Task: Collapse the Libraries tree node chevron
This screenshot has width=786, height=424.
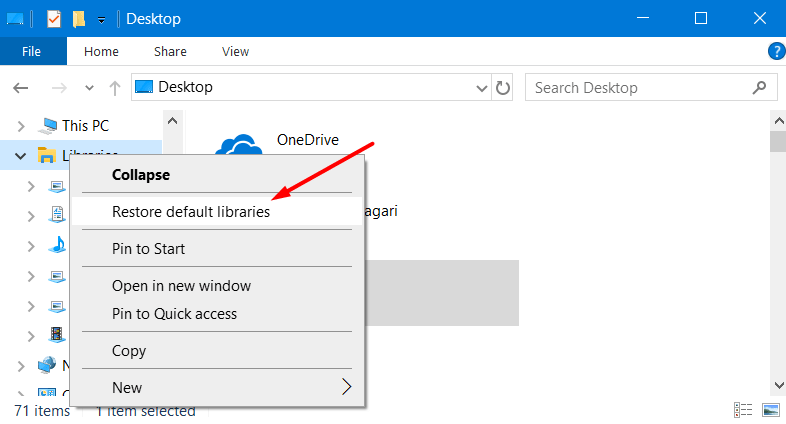Action: pyautogui.click(x=21, y=155)
